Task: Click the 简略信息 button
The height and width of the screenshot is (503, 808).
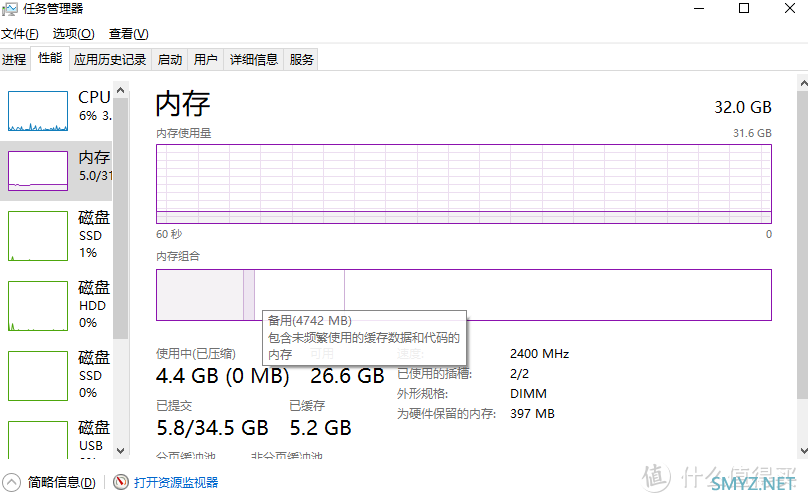Action: click(62, 483)
